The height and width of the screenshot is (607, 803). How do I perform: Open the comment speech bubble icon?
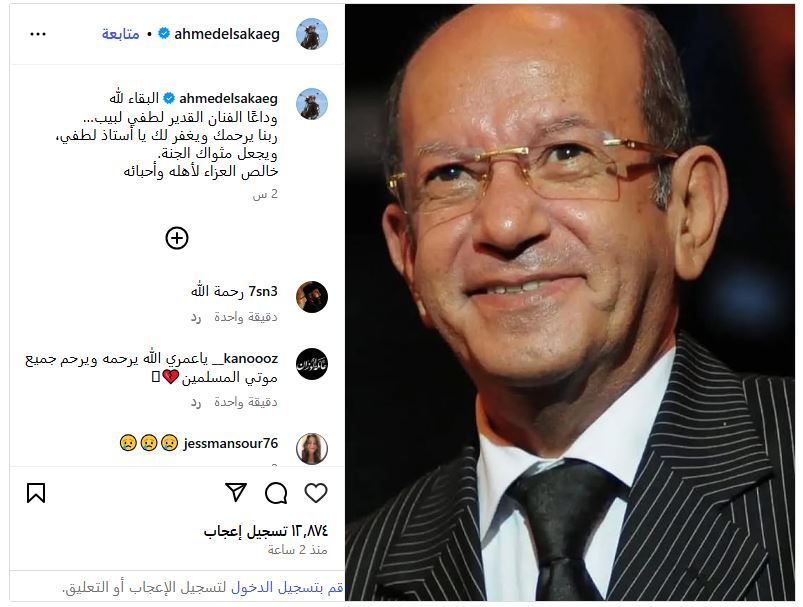coord(276,493)
